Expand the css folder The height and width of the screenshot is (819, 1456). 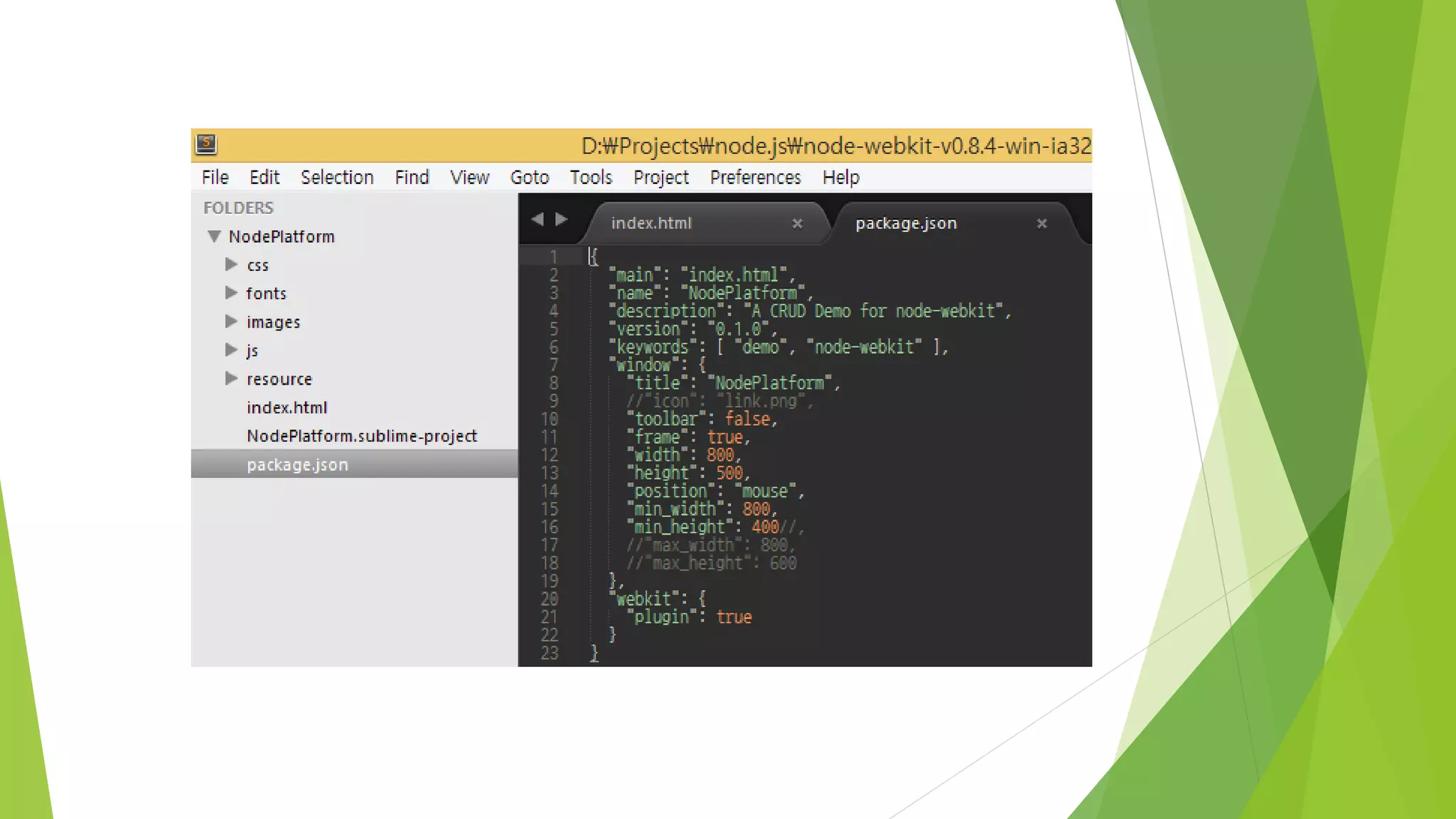pyautogui.click(x=231, y=264)
